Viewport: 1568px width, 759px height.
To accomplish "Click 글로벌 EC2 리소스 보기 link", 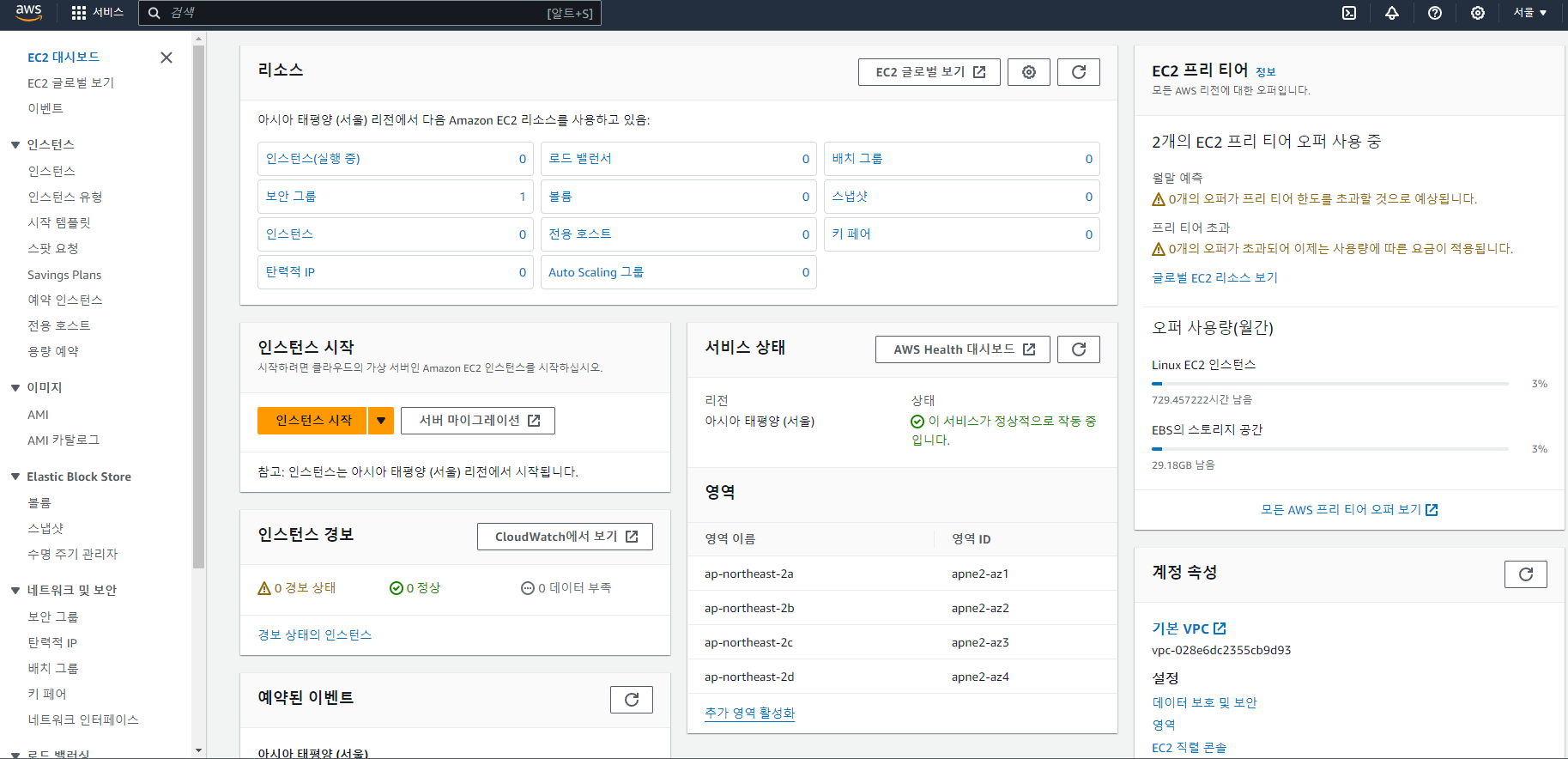I will pos(1214,277).
